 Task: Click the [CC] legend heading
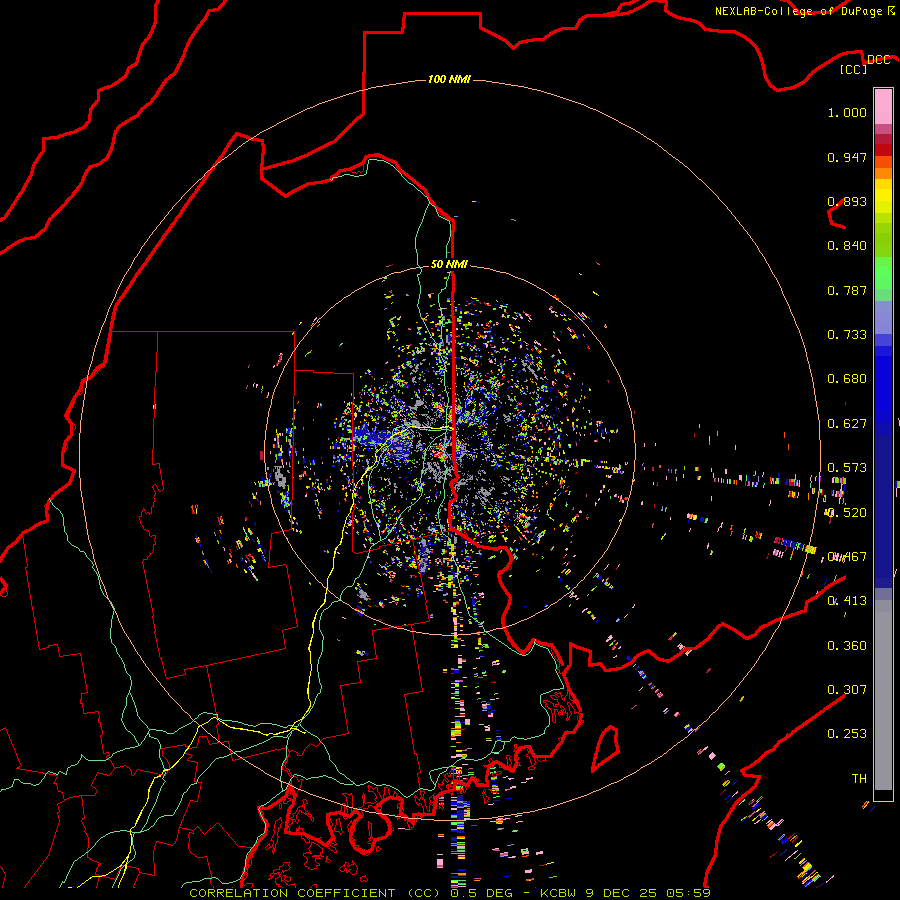pyautogui.click(x=854, y=69)
